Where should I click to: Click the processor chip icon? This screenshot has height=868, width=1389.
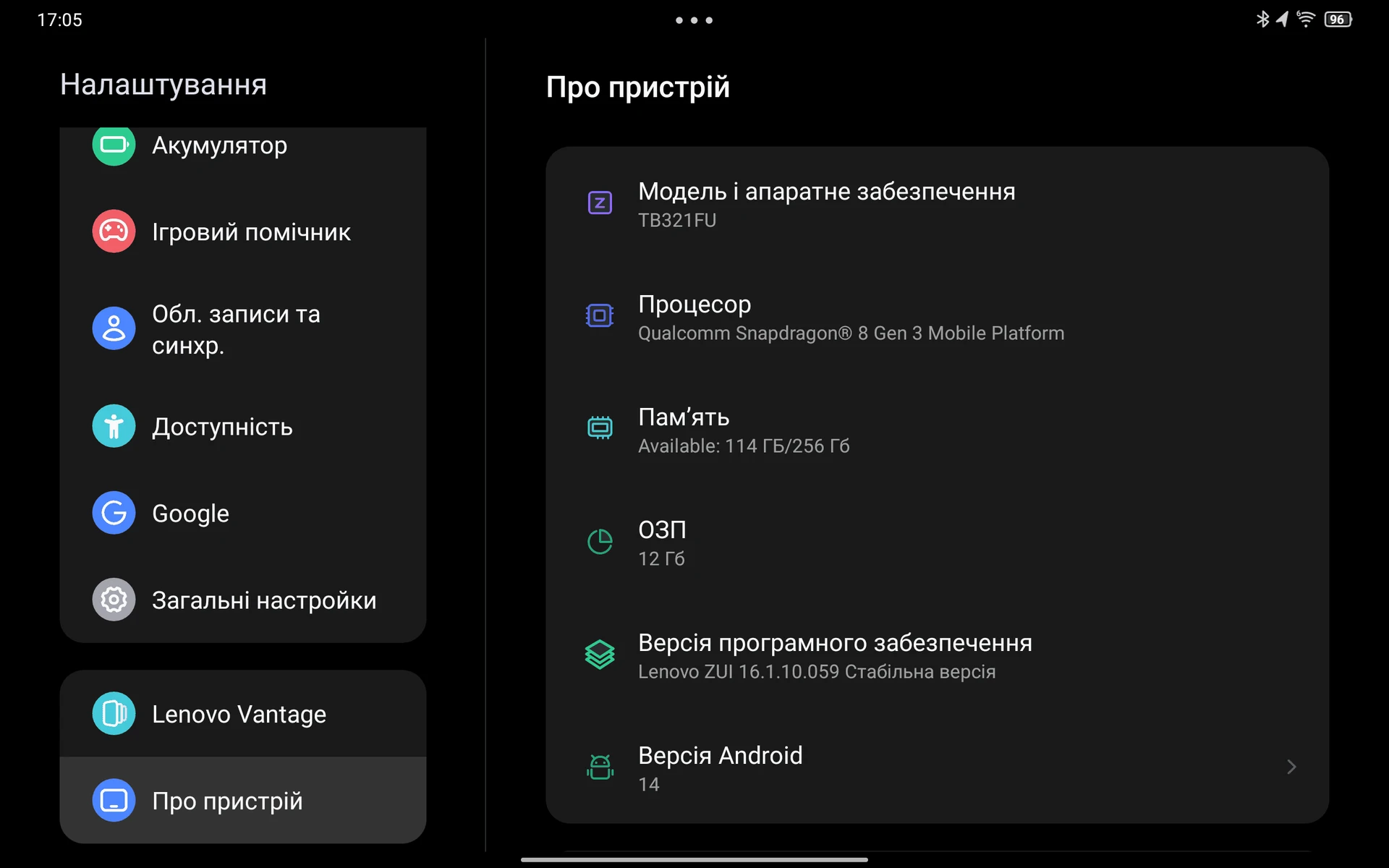pos(600,315)
